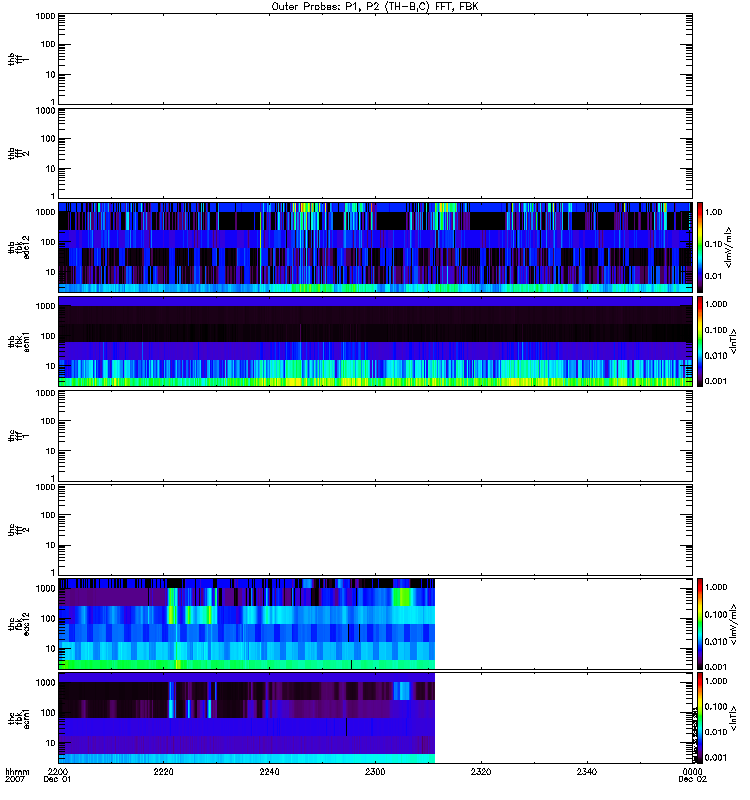Click the '<|nT|>' unit label of thb scm1 colorbar
Screen dimensions: 750x800
[733, 341]
